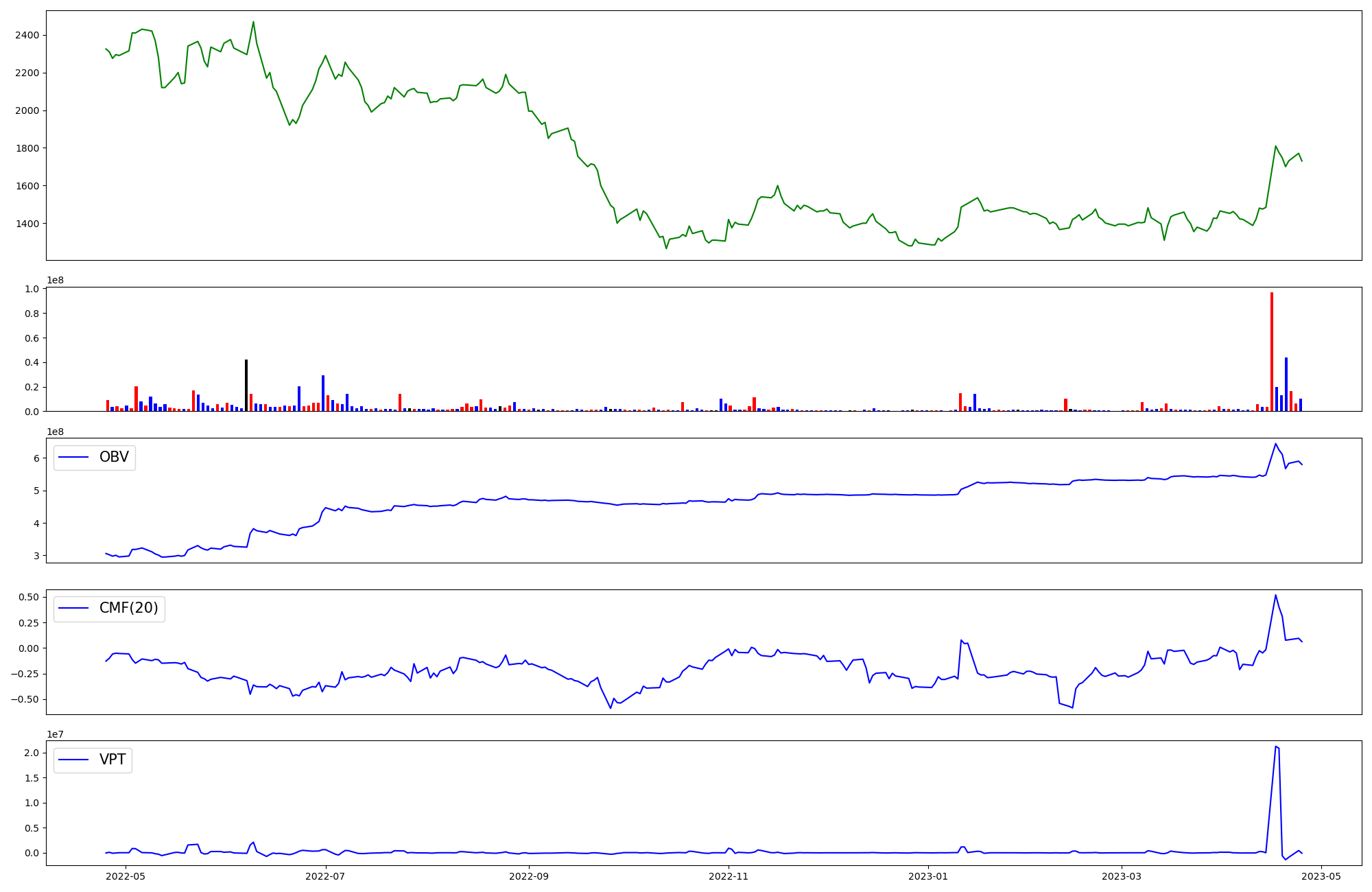Screen dimensions: 1372x892
Task: Click the tallest red volume bar
Action: (1272, 352)
